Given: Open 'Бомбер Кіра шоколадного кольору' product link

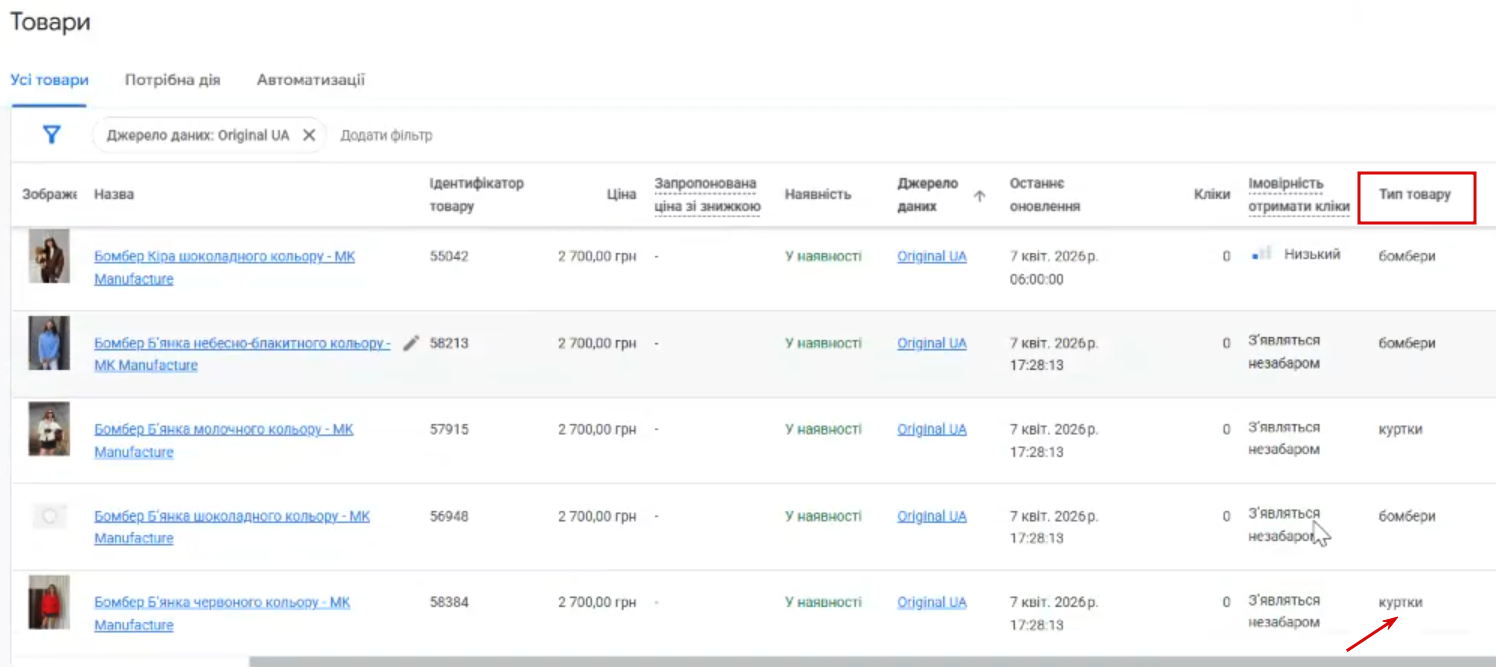Looking at the screenshot, I should click(224, 257).
